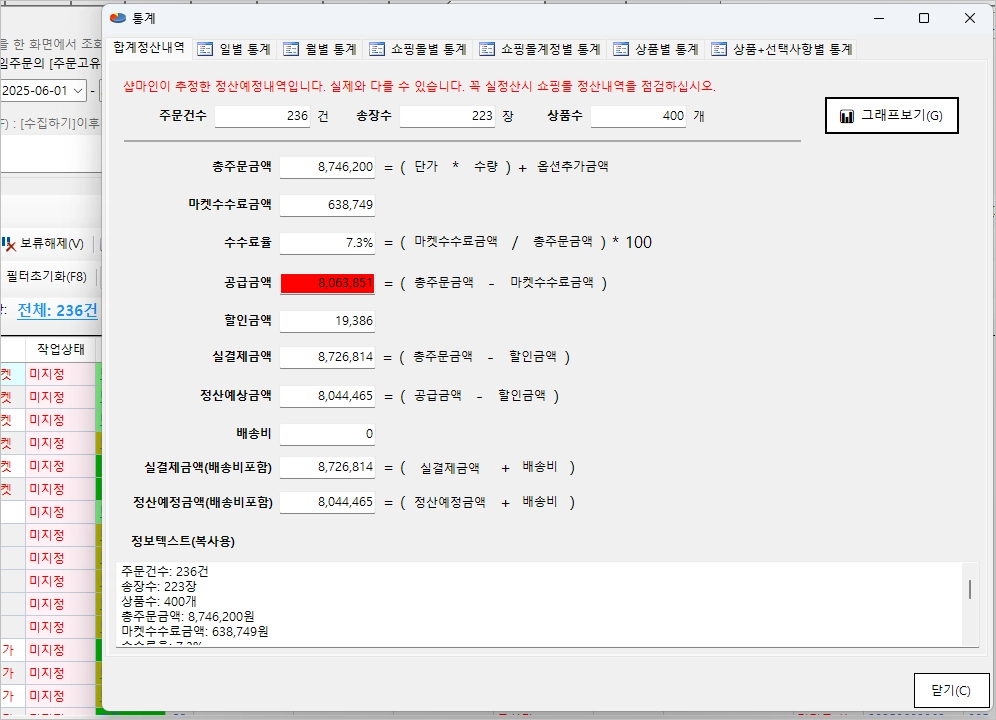
Task: Click the graph icon in 그래프보기 button
Action: (846, 116)
